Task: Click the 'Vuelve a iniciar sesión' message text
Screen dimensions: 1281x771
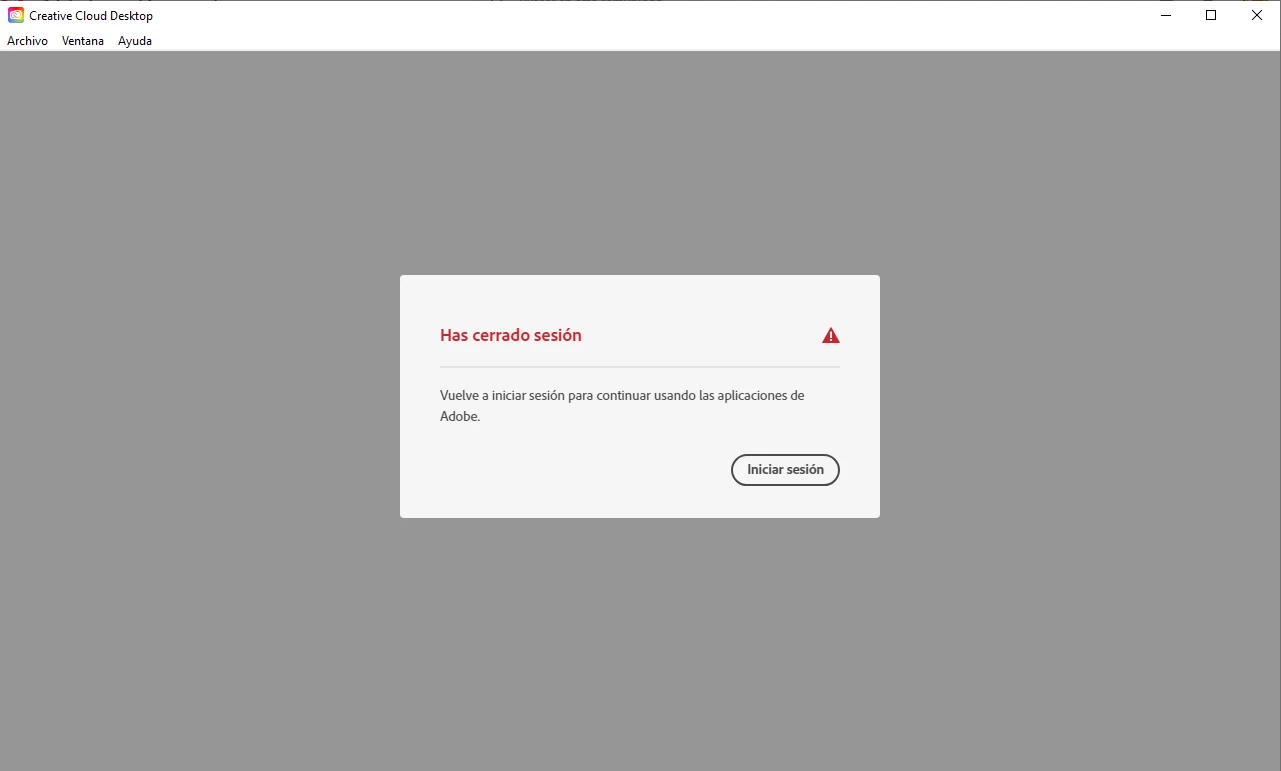Action: [622, 406]
